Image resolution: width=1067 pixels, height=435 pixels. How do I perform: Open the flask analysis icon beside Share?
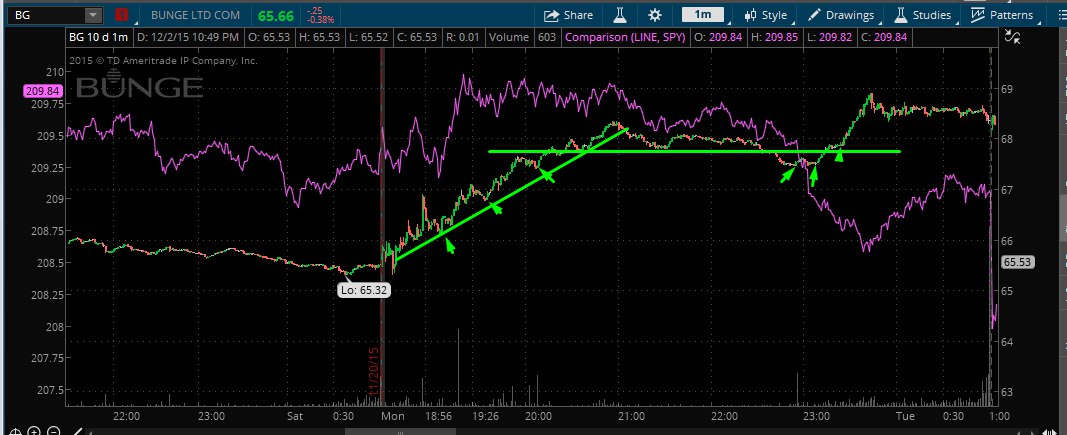click(x=620, y=15)
